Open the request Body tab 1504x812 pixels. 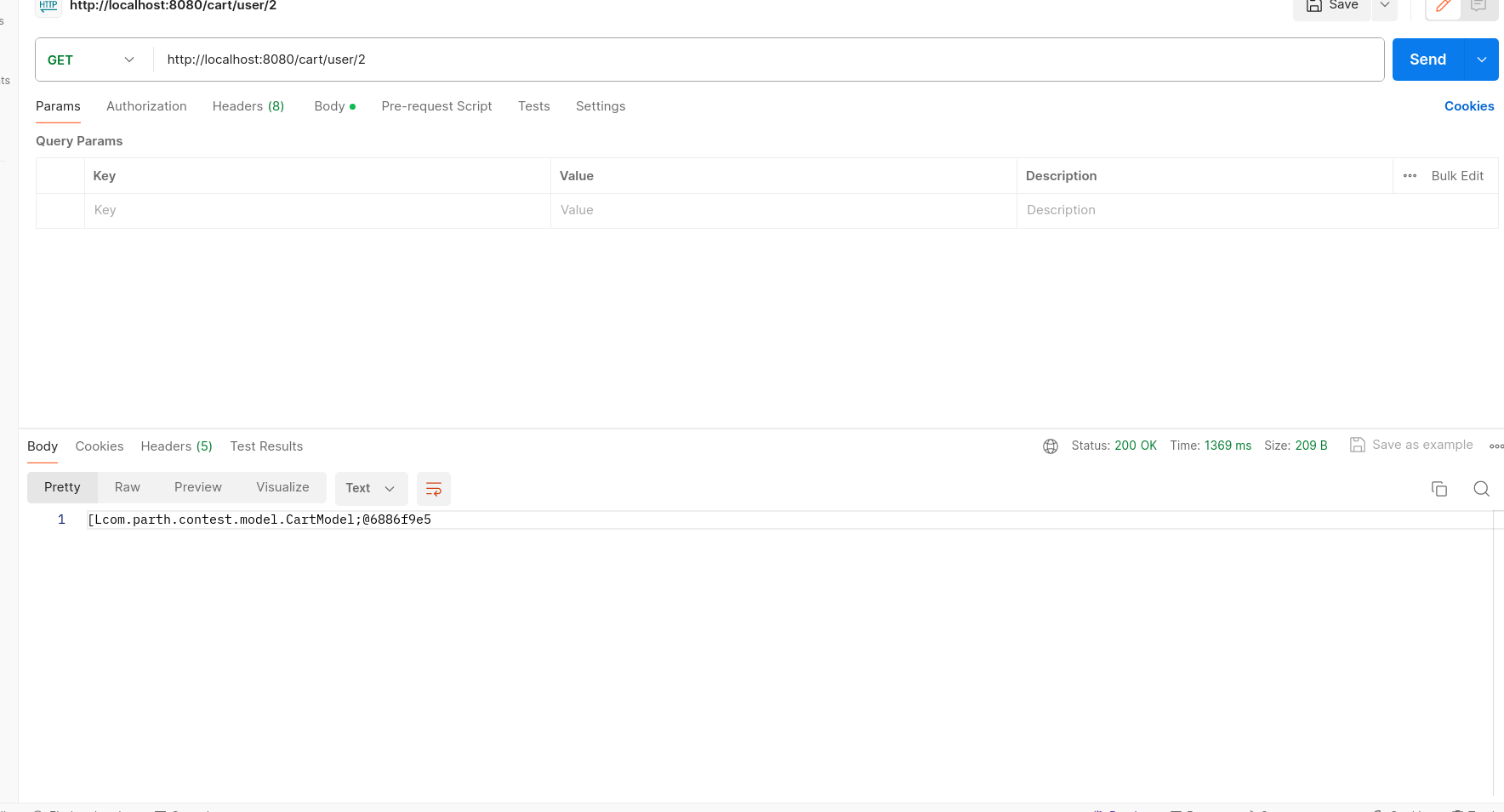334,106
